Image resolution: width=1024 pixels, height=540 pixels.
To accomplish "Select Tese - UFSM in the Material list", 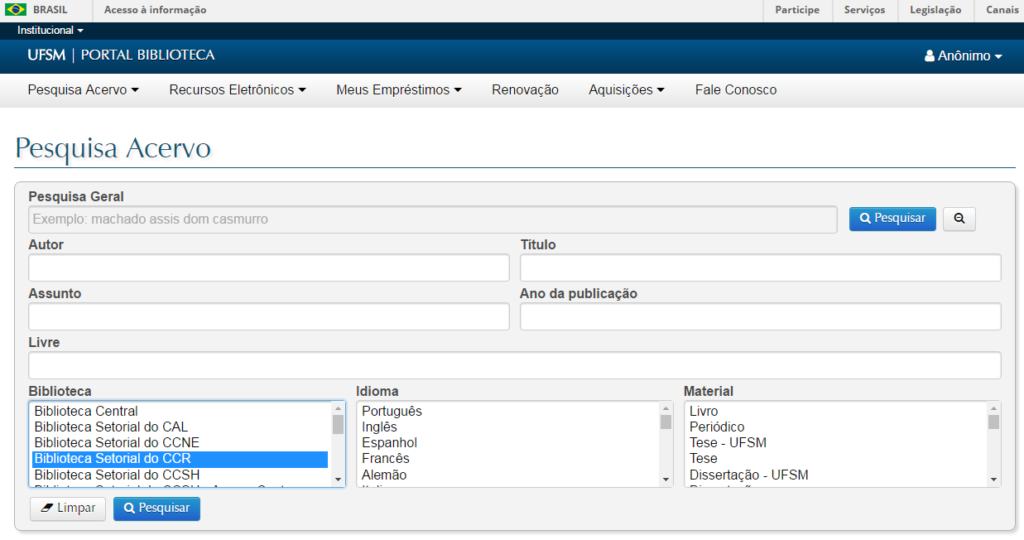I will click(727, 443).
